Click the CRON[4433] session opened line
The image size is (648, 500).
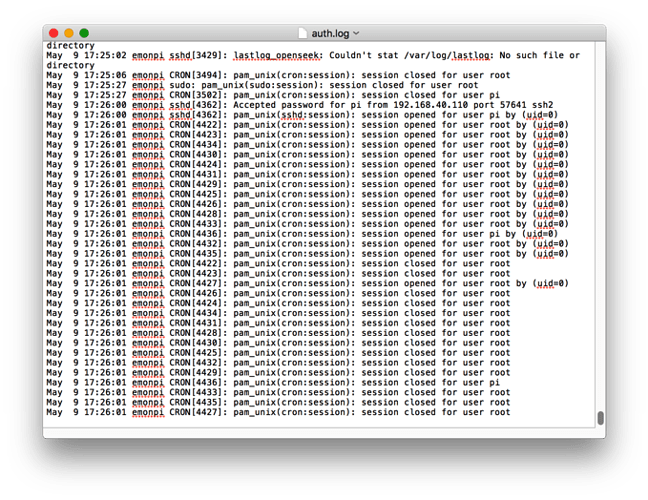[307, 224]
